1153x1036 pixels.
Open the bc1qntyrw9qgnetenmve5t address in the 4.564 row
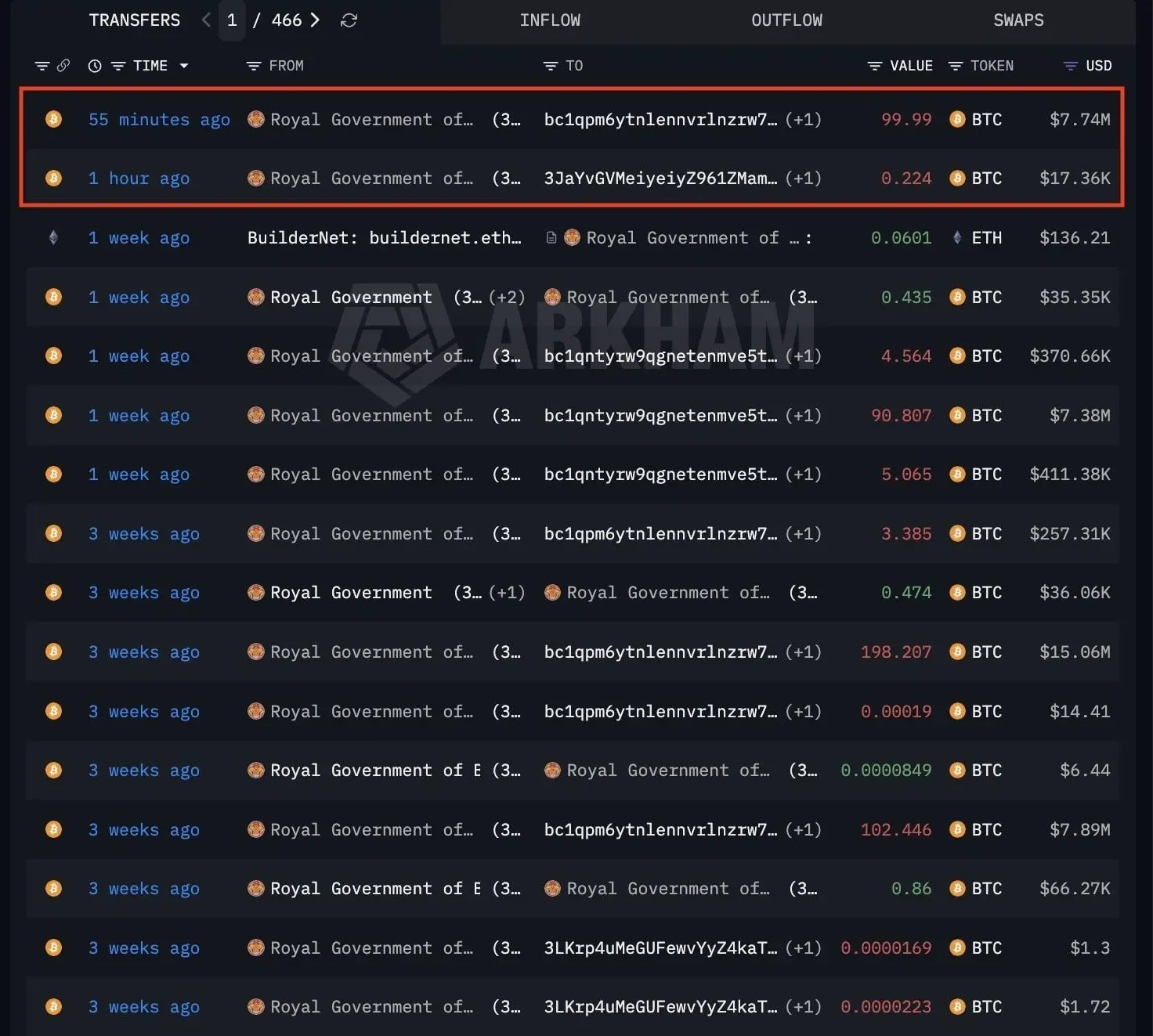tap(661, 356)
